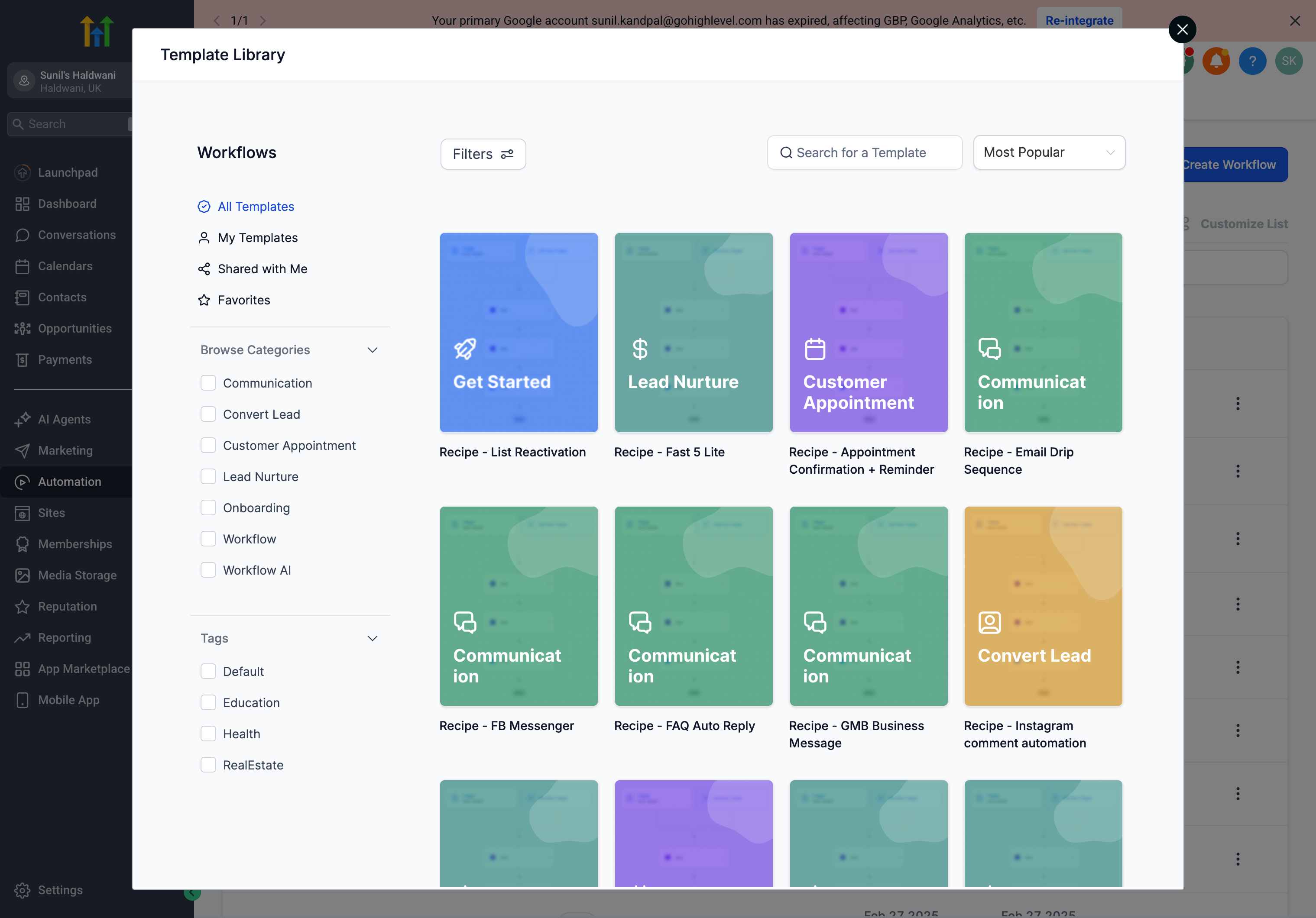This screenshot has height=918, width=1316.
Task: Click the Create Workflow button
Action: point(1235,165)
